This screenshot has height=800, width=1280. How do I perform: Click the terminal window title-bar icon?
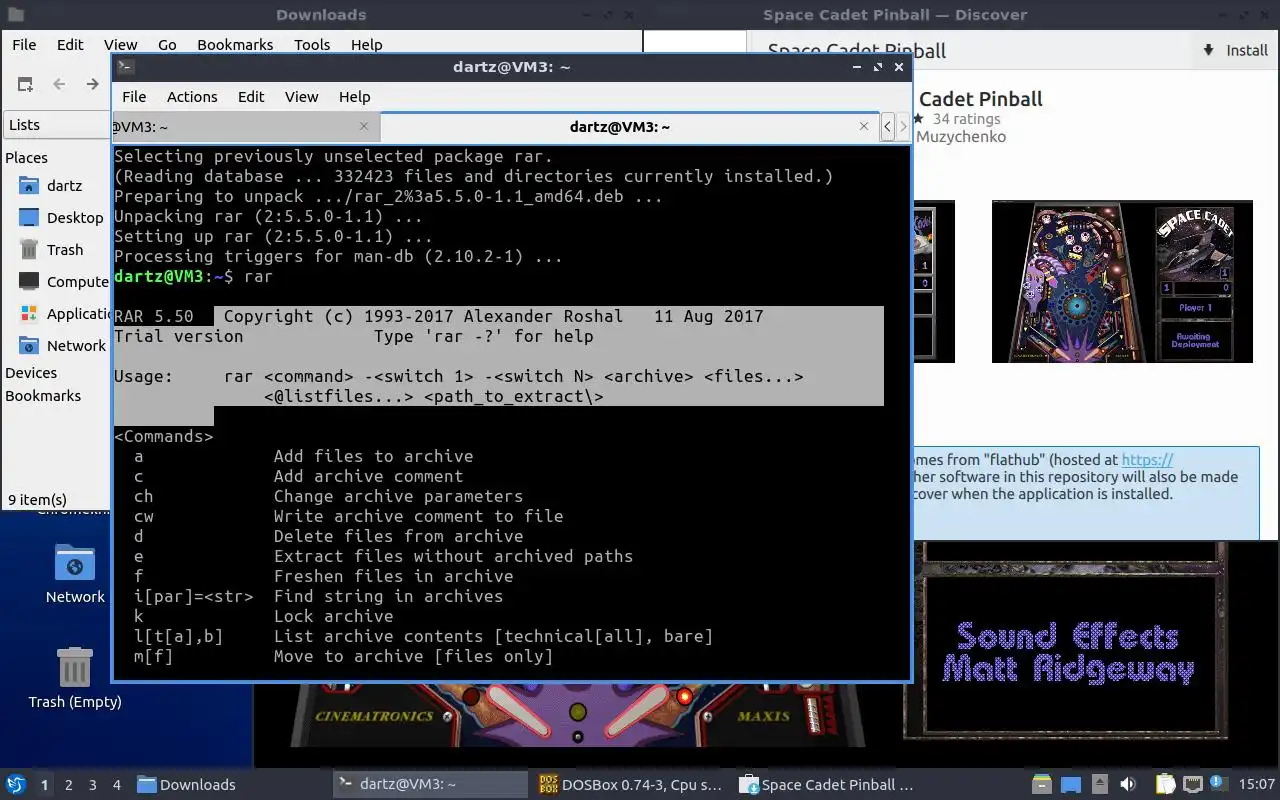click(x=125, y=67)
